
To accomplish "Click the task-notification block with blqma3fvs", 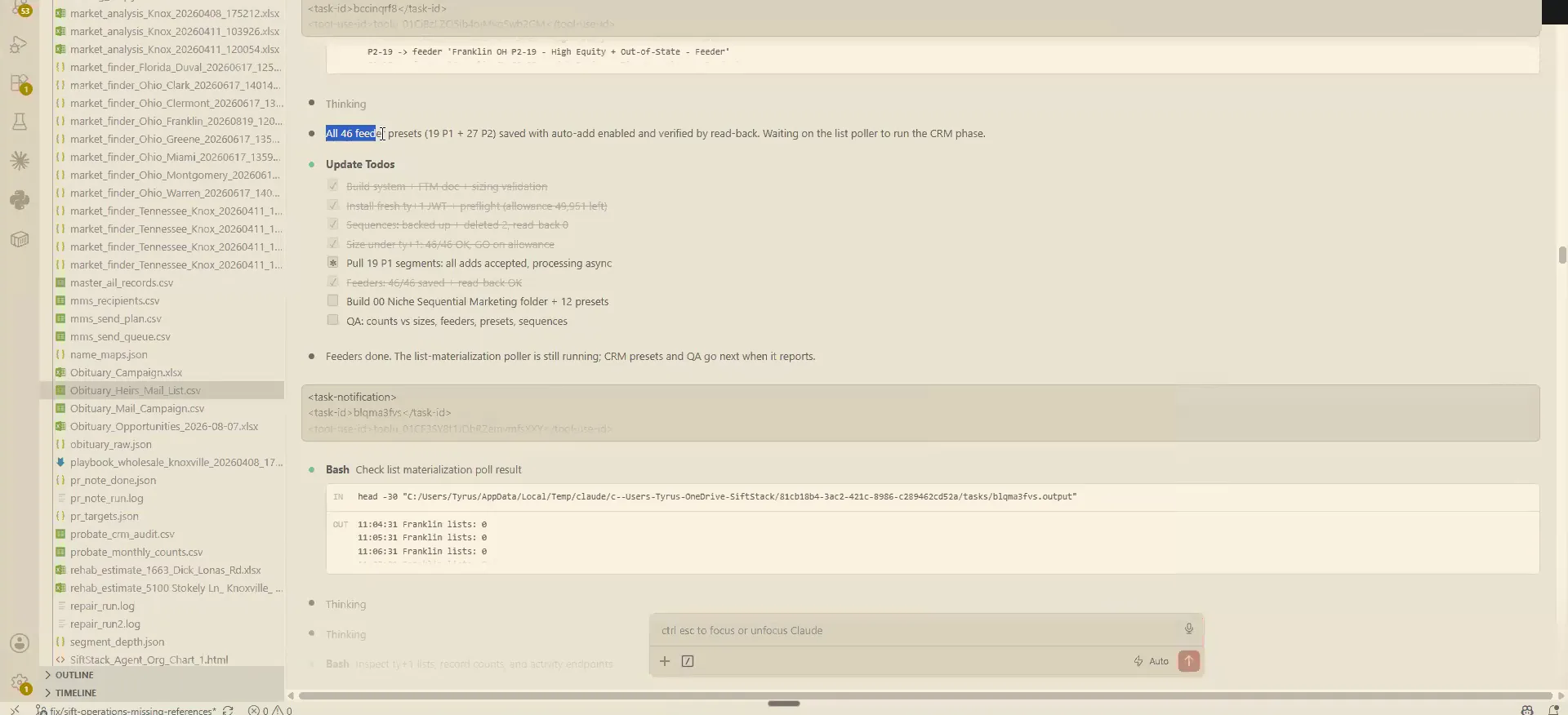I will (x=920, y=413).
